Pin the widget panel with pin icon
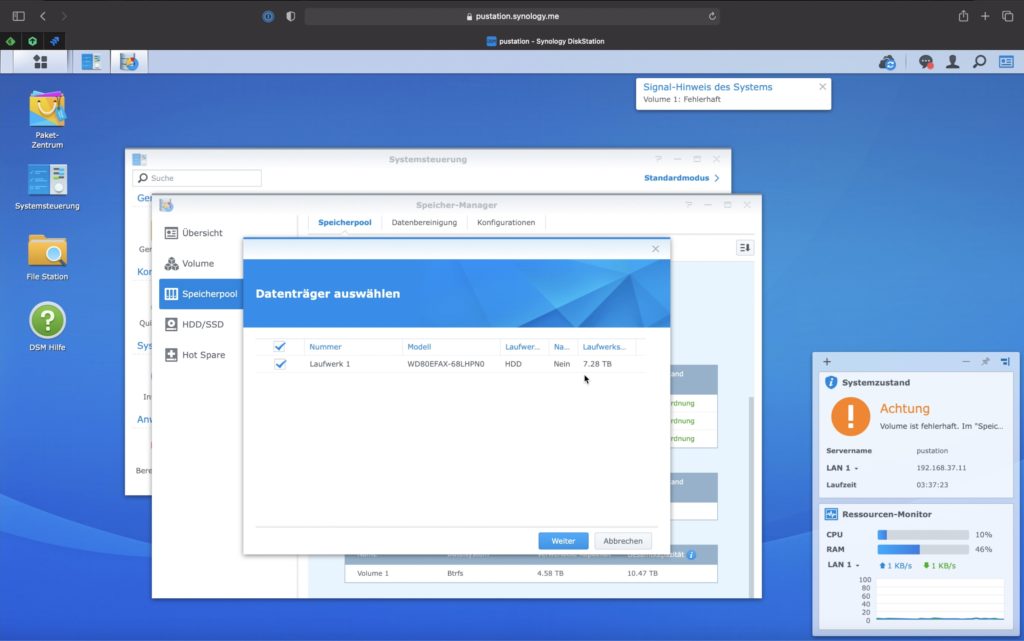 click(985, 361)
